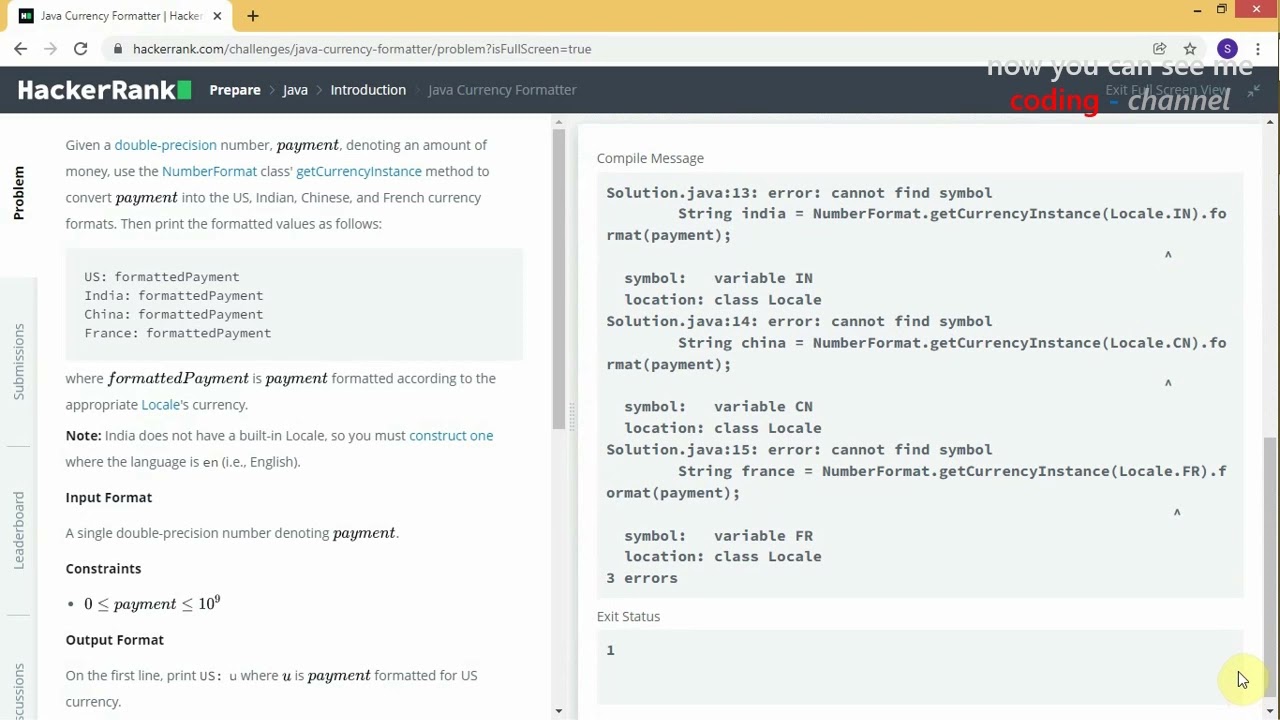Click the site info icon beside URL
The width and height of the screenshot is (1280, 720).
[118, 49]
